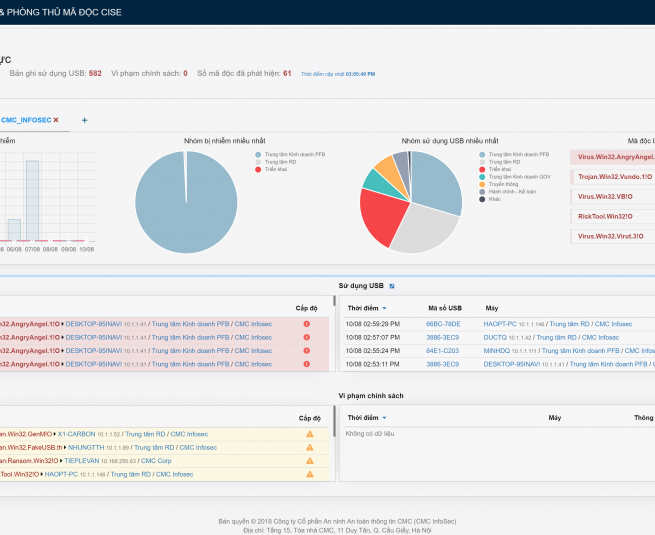Close the CMC_INFOSEC tab with red X
Image resolution: width=655 pixels, height=535 pixels.
(56, 120)
